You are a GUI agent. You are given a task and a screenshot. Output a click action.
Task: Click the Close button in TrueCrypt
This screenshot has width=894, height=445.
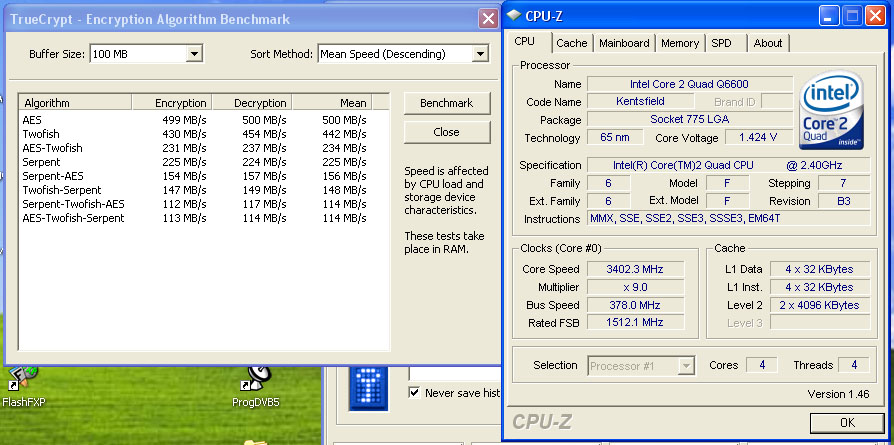pos(446,132)
